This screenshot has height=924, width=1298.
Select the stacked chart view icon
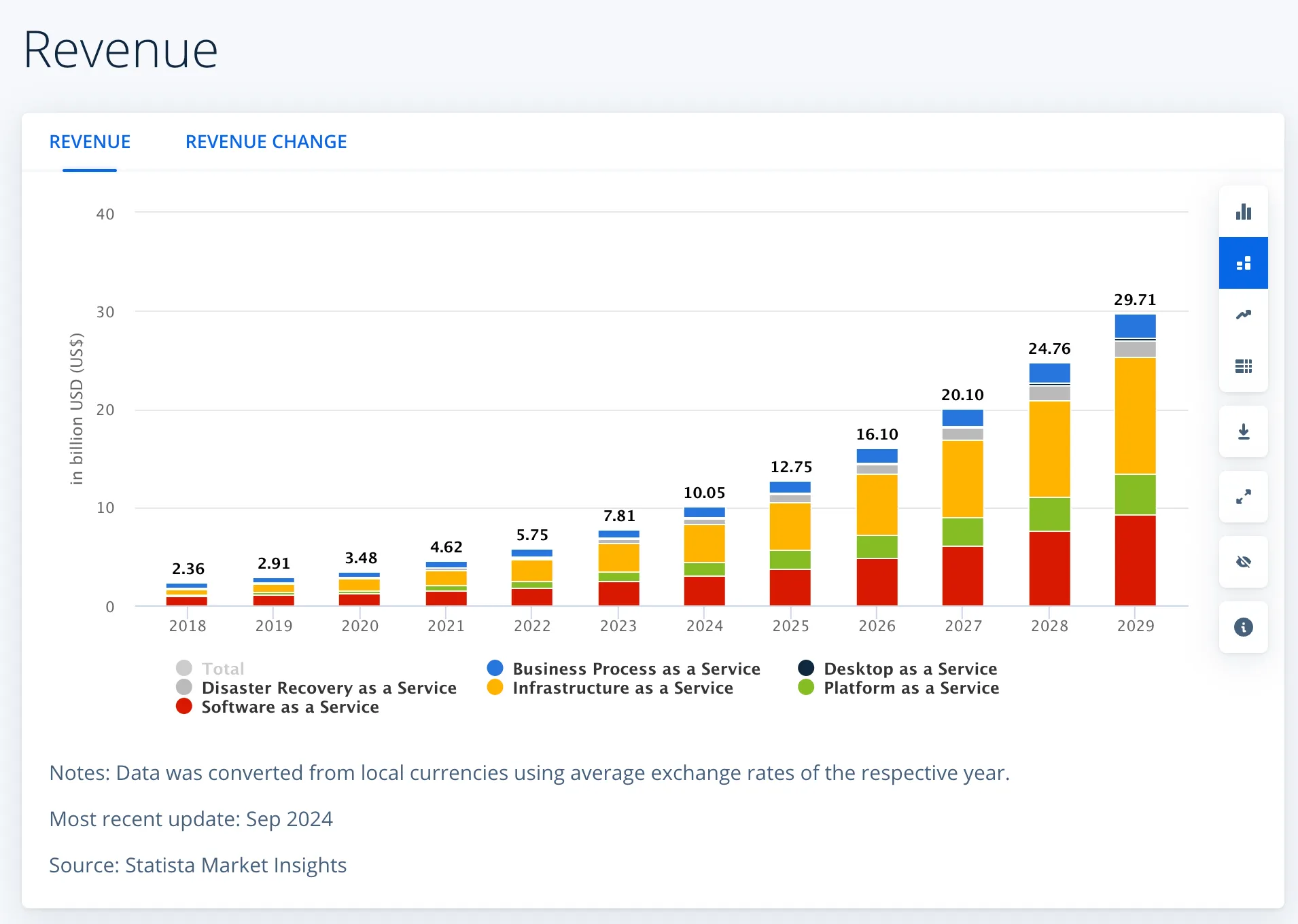click(1243, 264)
